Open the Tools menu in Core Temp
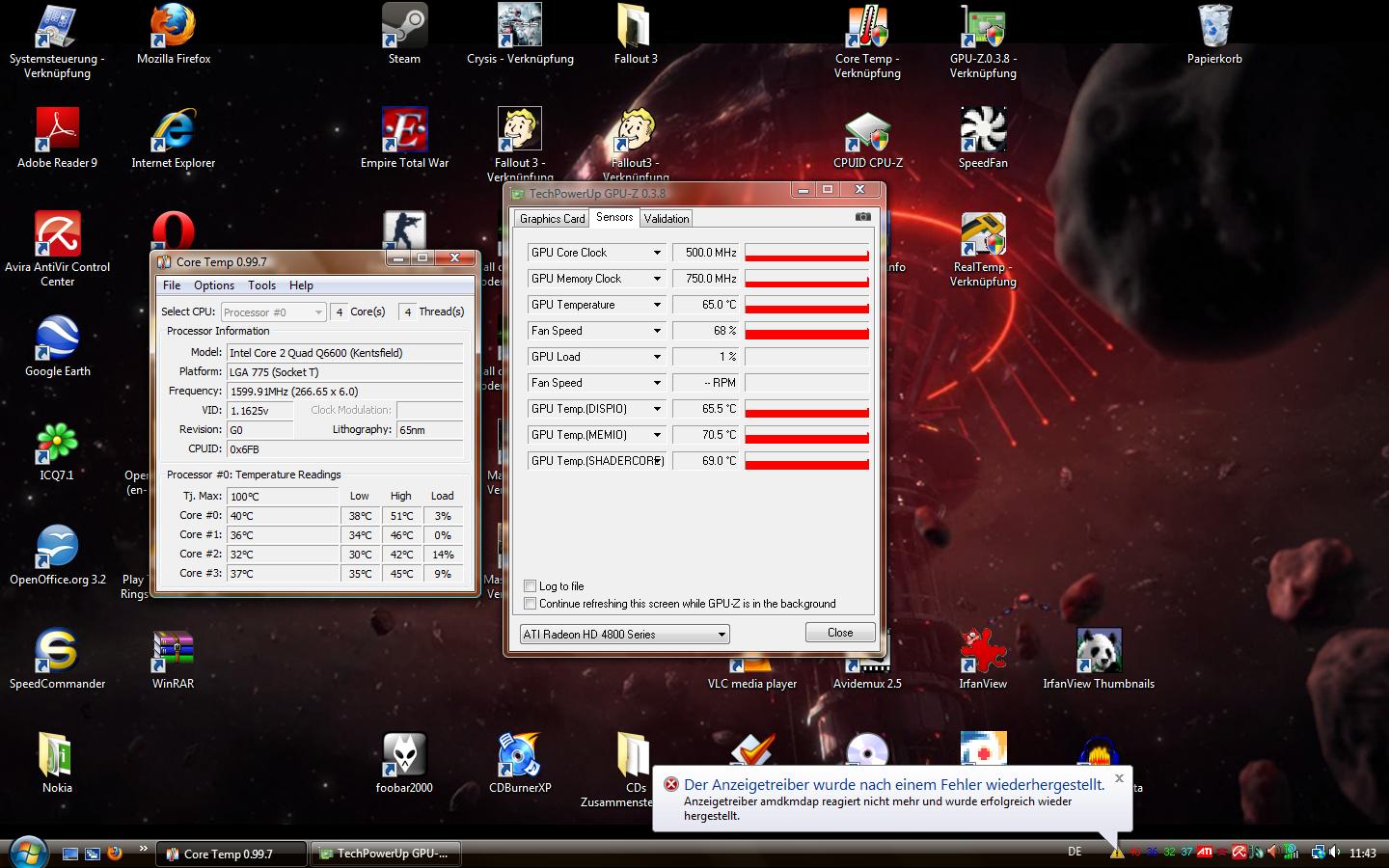This screenshot has height=868, width=1389. [261, 285]
